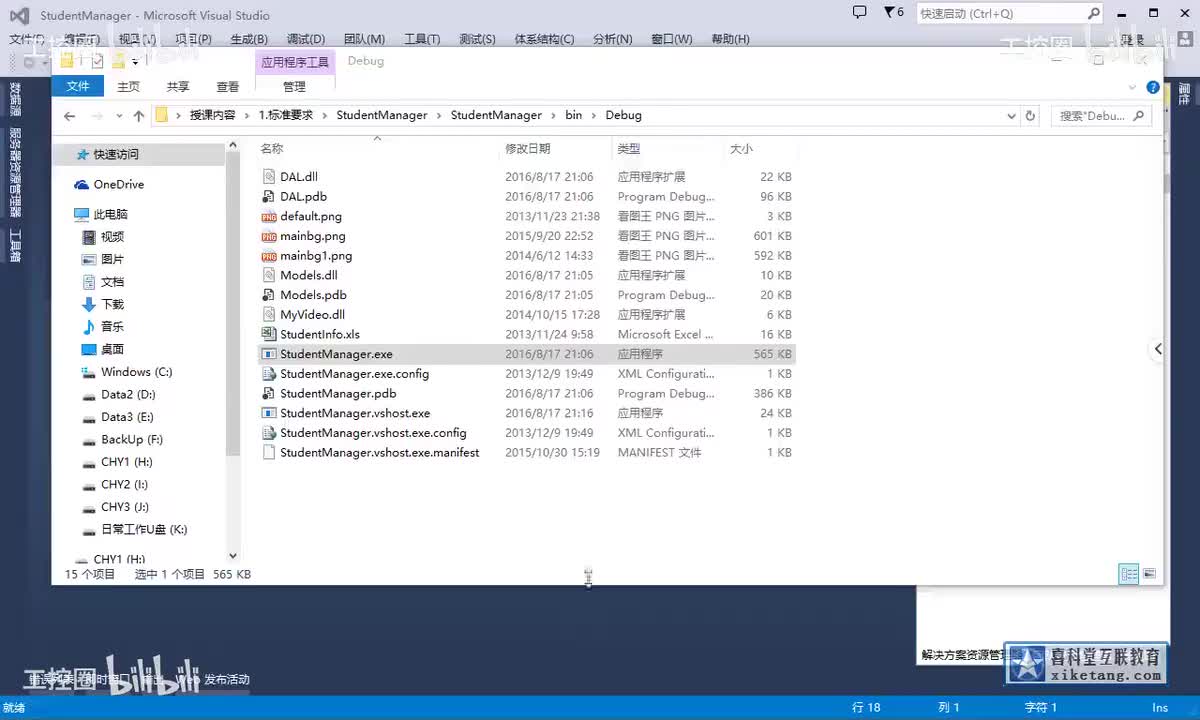Open the 共享 ribbon tab
The height and width of the screenshot is (720, 1200).
pyautogui.click(x=178, y=87)
